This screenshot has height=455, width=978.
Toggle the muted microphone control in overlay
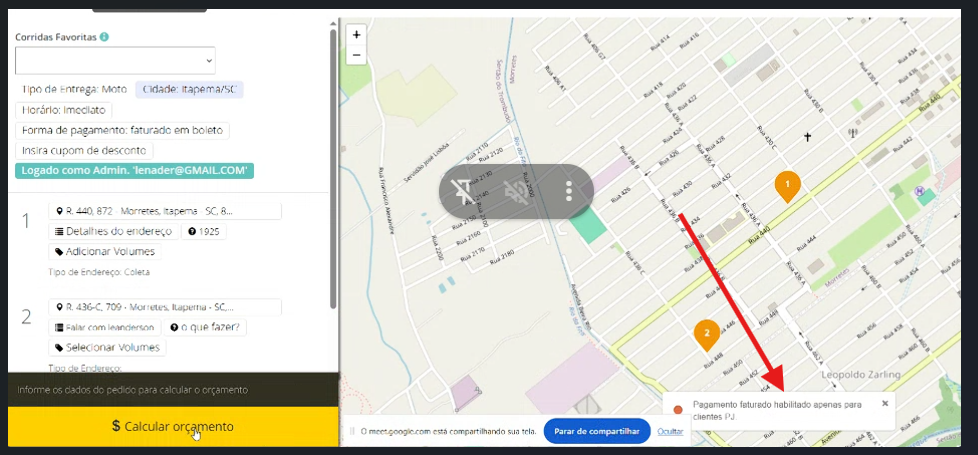(x=463, y=192)
